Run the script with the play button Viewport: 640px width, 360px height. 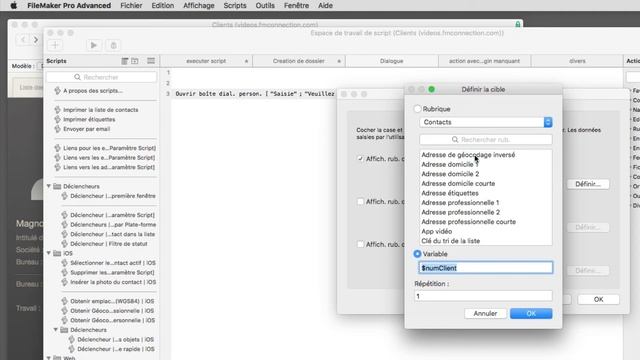93,45
